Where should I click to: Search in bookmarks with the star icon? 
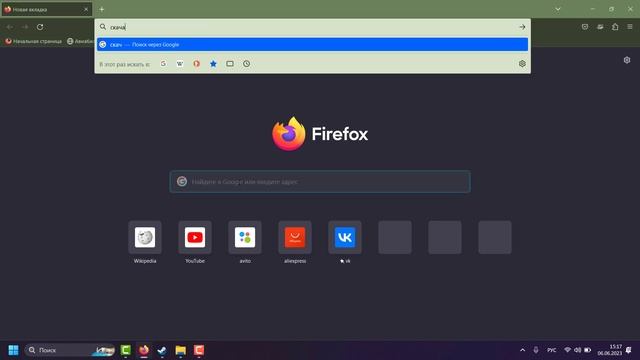[x=213, y=64]
